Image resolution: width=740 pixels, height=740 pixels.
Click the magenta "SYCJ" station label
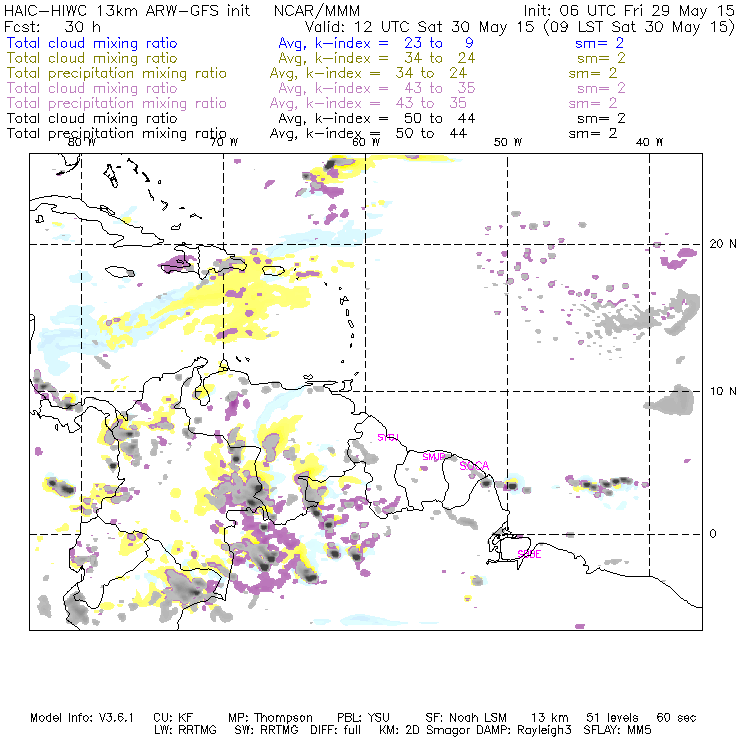point(388,437)
